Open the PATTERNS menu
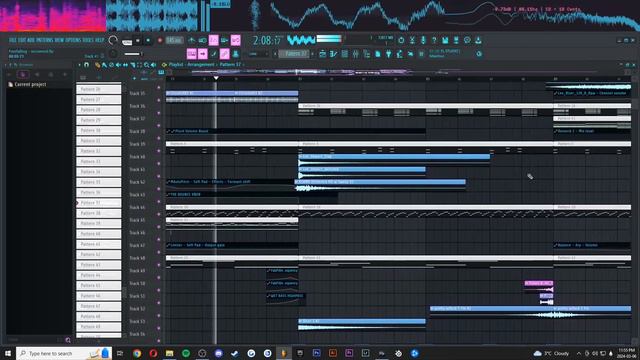Image resolution: width=640 pixels, height=360 pixels. pyautogui.click(x=45, y=40)
